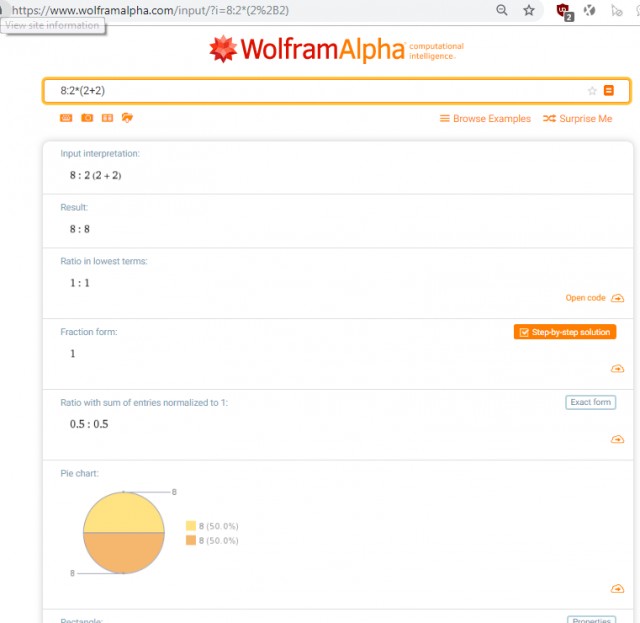Click the Properties button in the Rectangle pod
640x623 pixels.
(x=591, y=620)
